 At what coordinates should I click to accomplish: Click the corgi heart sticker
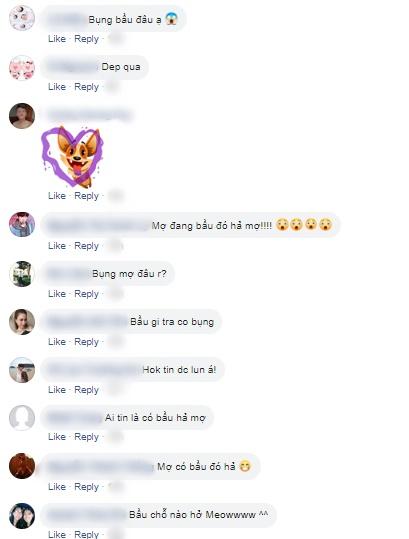tap(72, 157)
